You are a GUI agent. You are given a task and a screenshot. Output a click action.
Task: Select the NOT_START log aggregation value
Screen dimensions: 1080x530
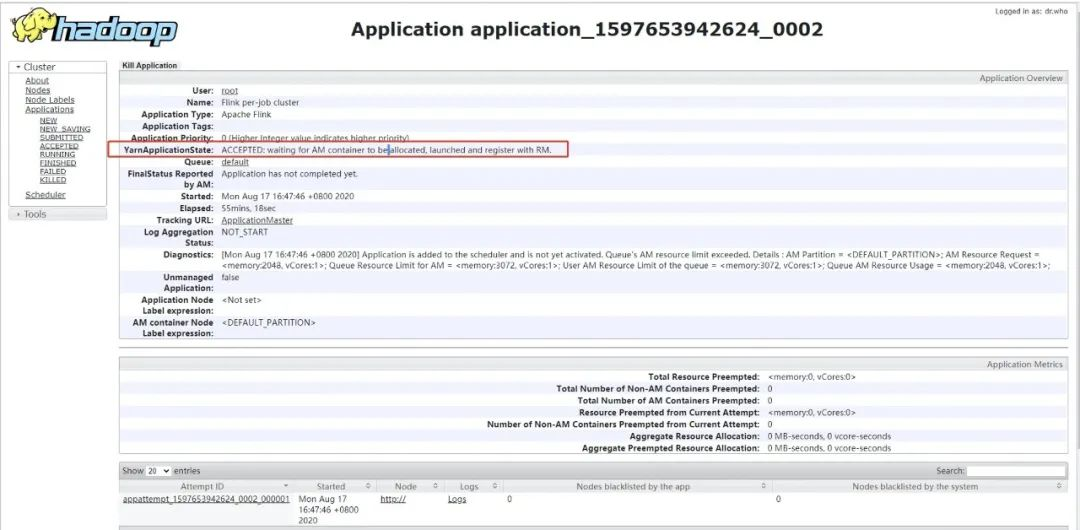coord(245,232)
